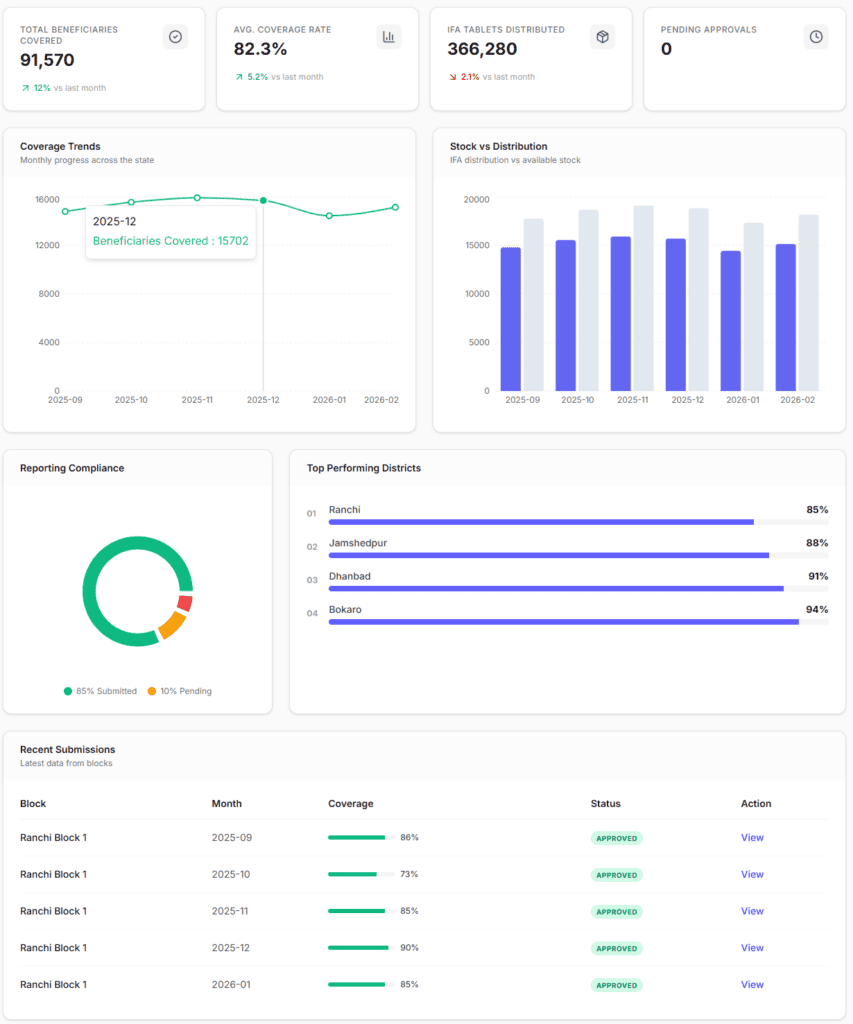Click the green Submitted legend dot
Viewport: 853px width, 1024px height.
click(x=68, y=691)
